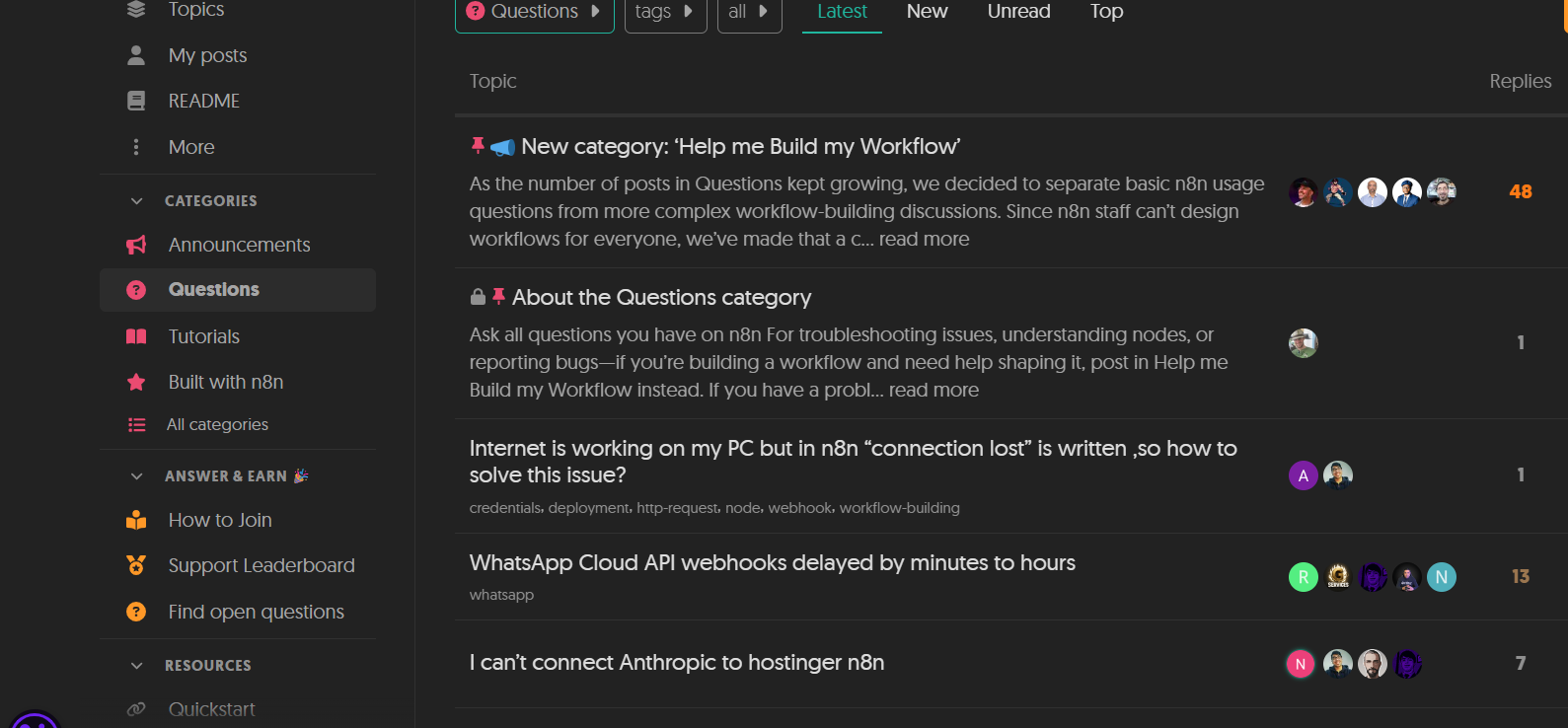
Task: Click the 'whatsapp' tag
Action: [x=501, y=595]
